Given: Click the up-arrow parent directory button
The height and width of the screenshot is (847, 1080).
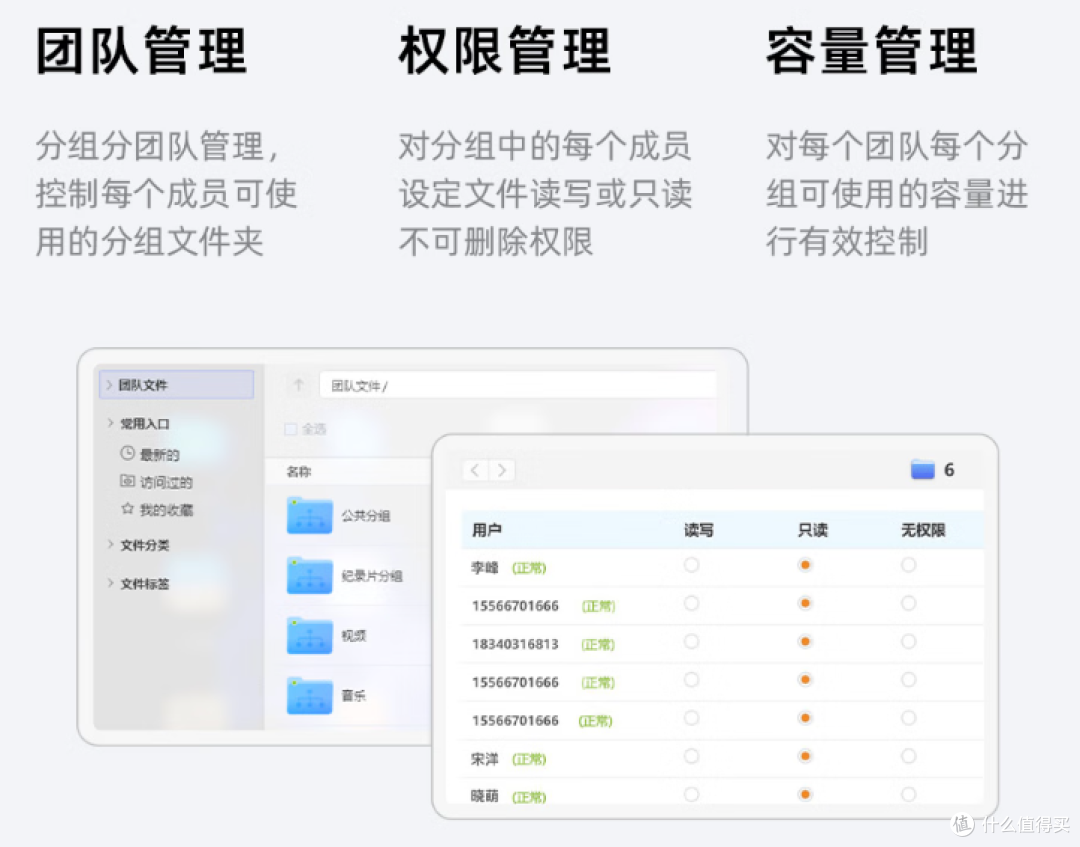Looking at the screenshot, I should [298, 385].
